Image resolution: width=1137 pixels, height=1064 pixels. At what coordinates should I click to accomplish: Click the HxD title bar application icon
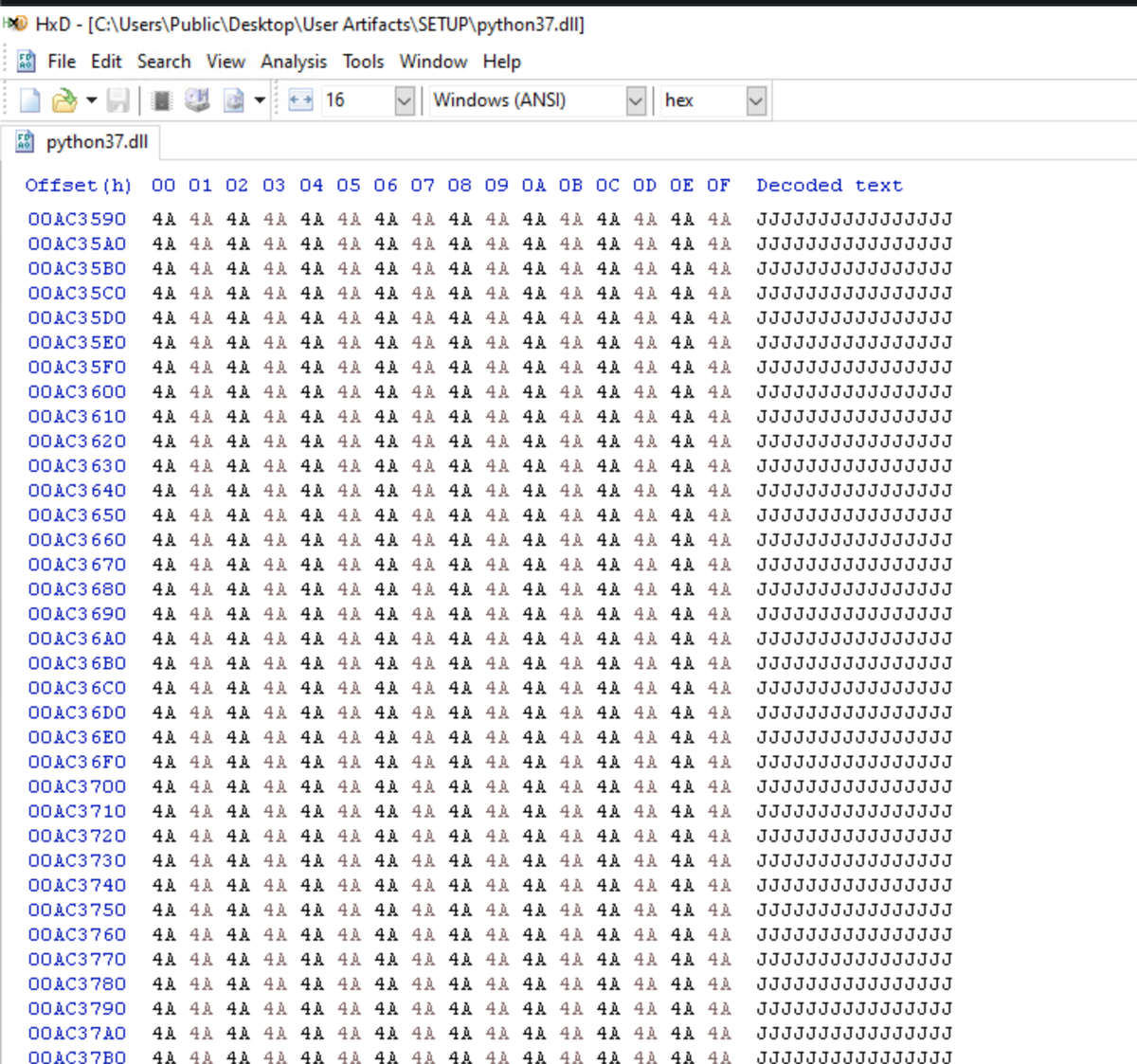click(15, 24)
